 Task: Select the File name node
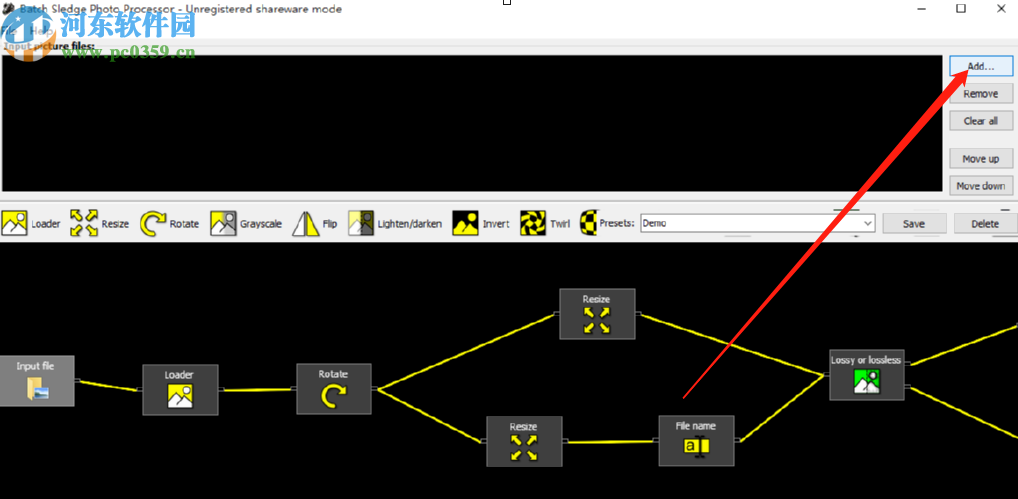pyautogui.click(x=697, y=441)
